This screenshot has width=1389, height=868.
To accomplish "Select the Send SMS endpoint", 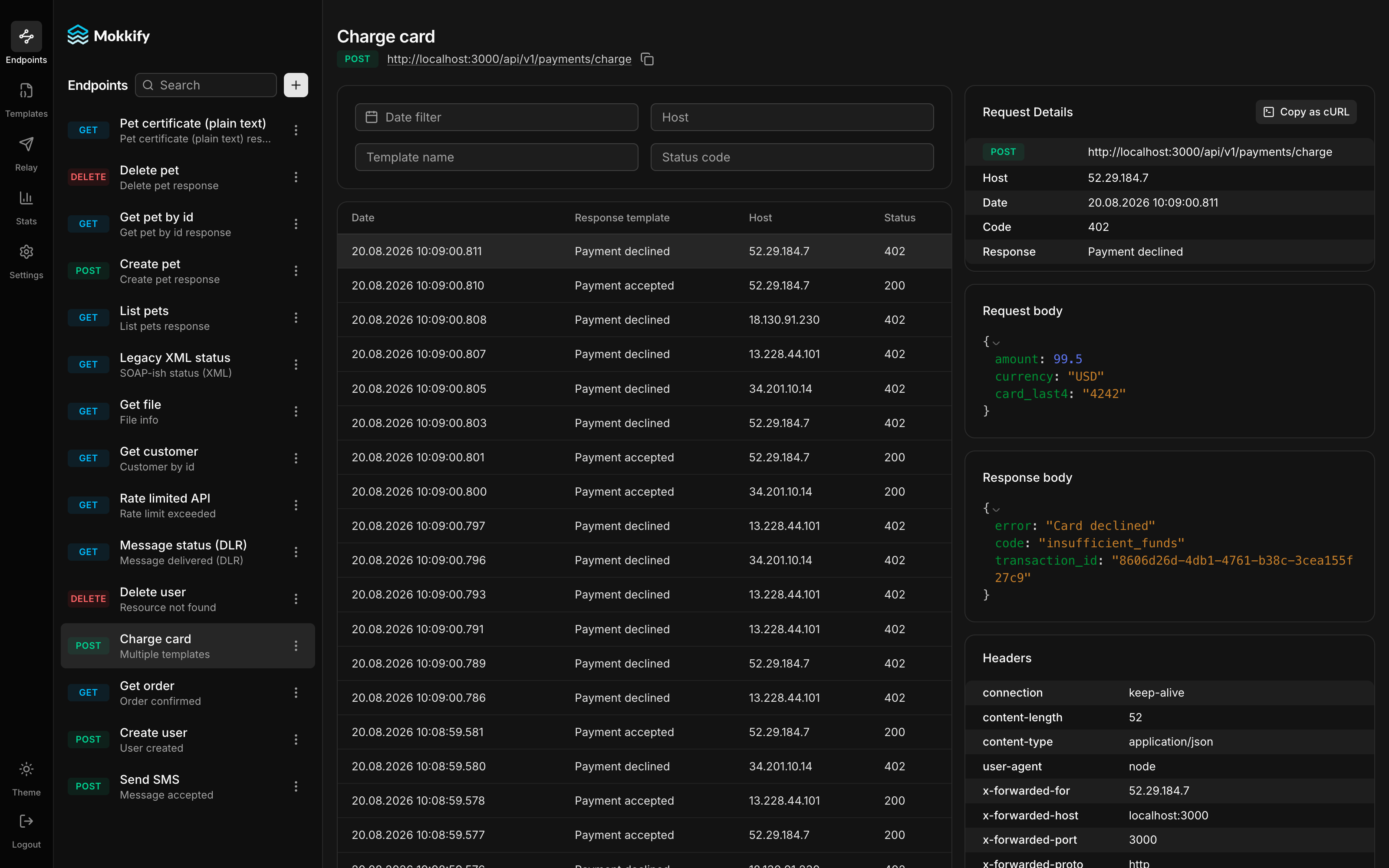I will coord(188,786).
